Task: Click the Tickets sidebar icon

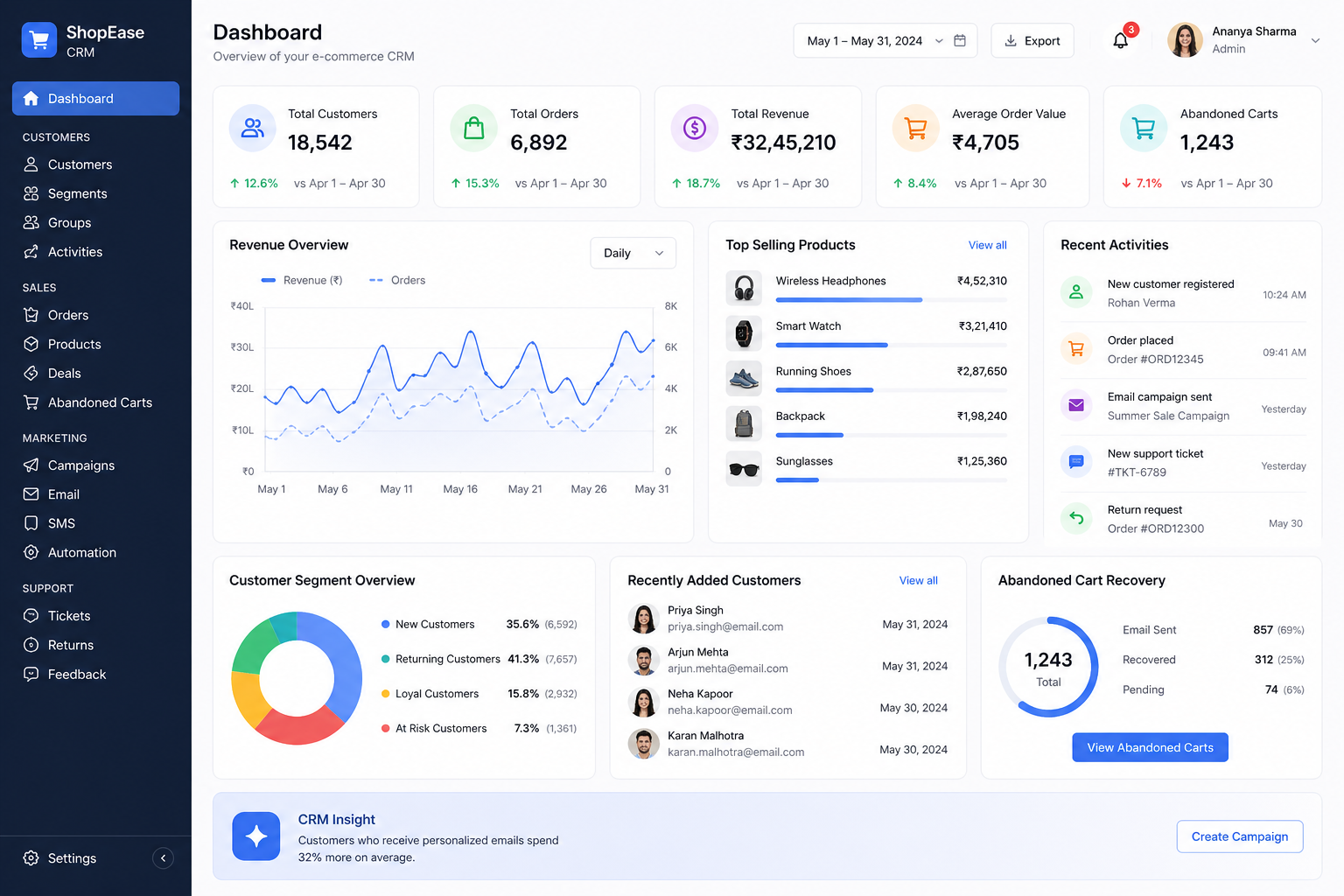Action: [31, 615]
